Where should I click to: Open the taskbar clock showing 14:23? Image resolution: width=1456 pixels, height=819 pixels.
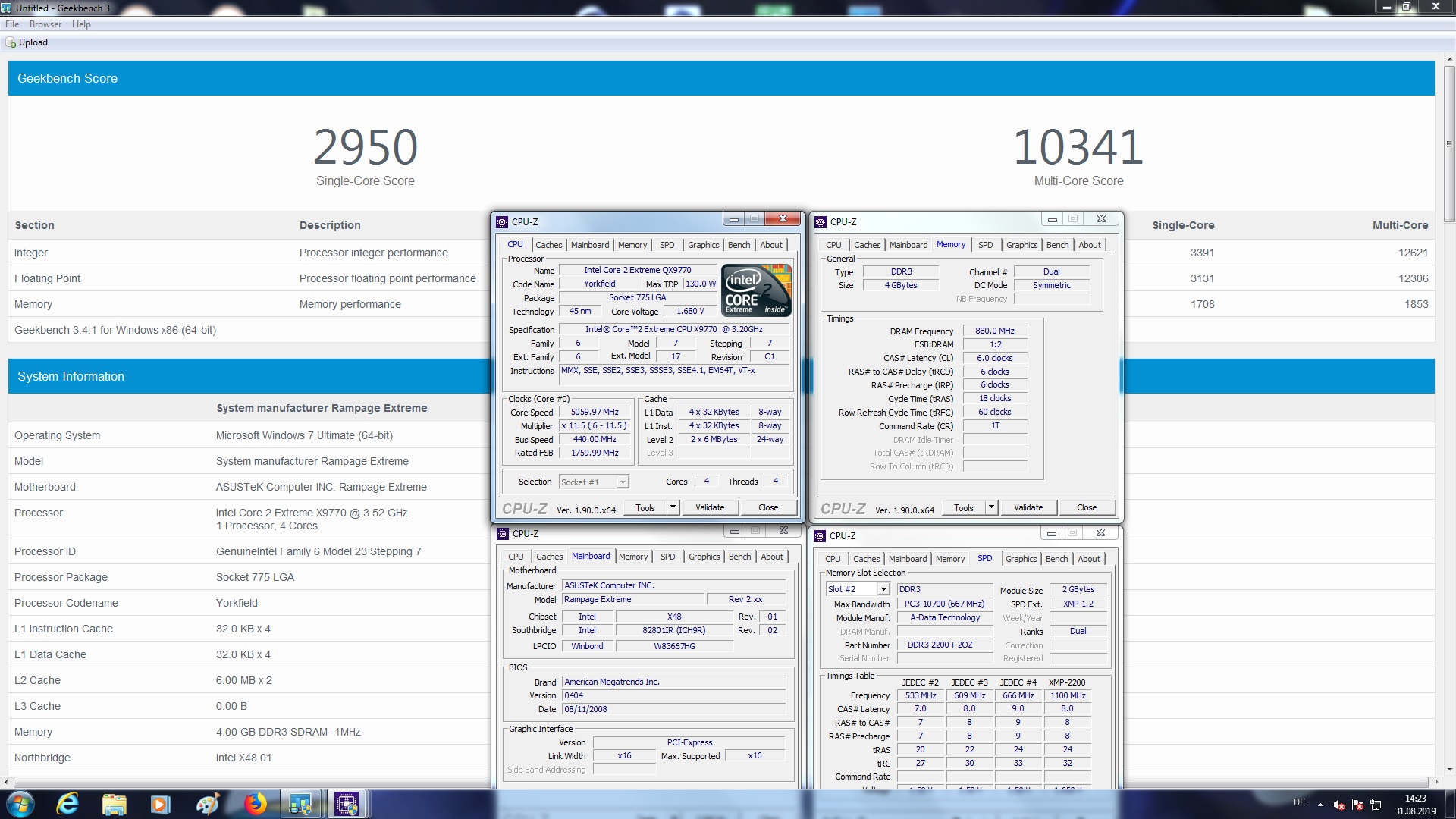click(x=1415, y=805)
